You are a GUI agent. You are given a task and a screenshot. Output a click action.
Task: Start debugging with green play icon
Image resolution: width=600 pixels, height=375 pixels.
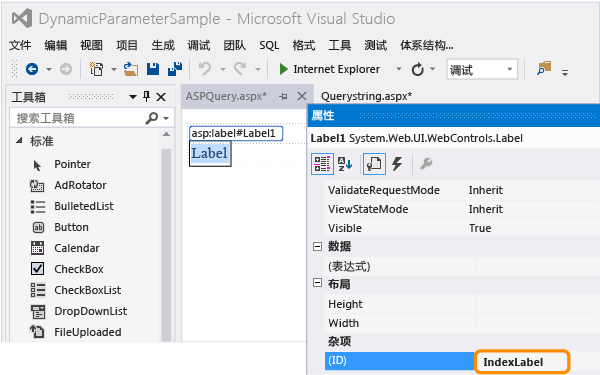pyautogui.click(x=284, y=69)
